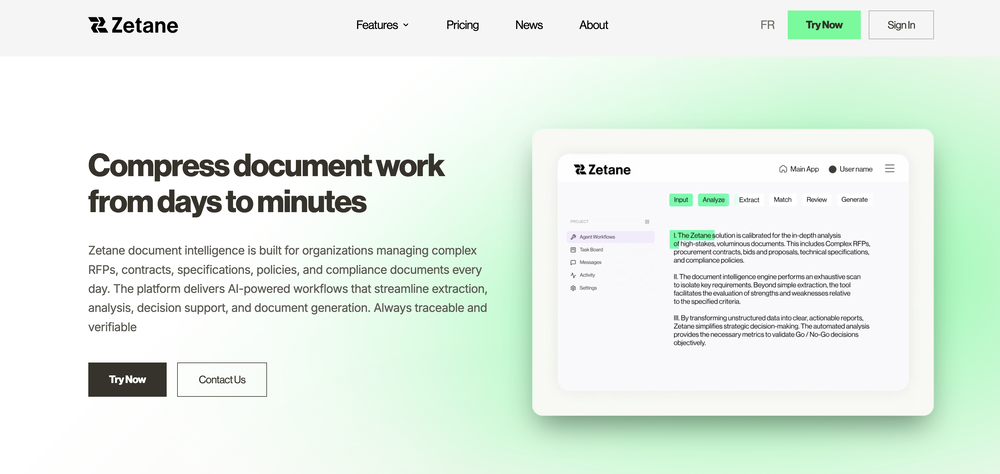Select the Review step tab

[816, 200]
